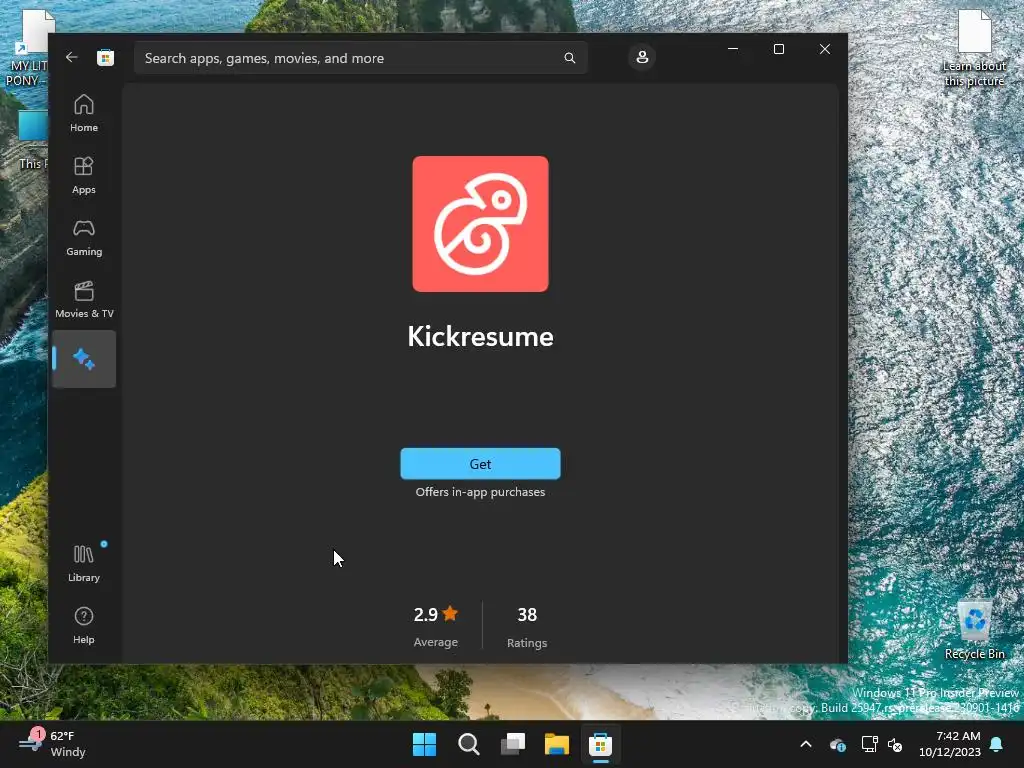Open the Windows Start menu

(x=424, y=744)
